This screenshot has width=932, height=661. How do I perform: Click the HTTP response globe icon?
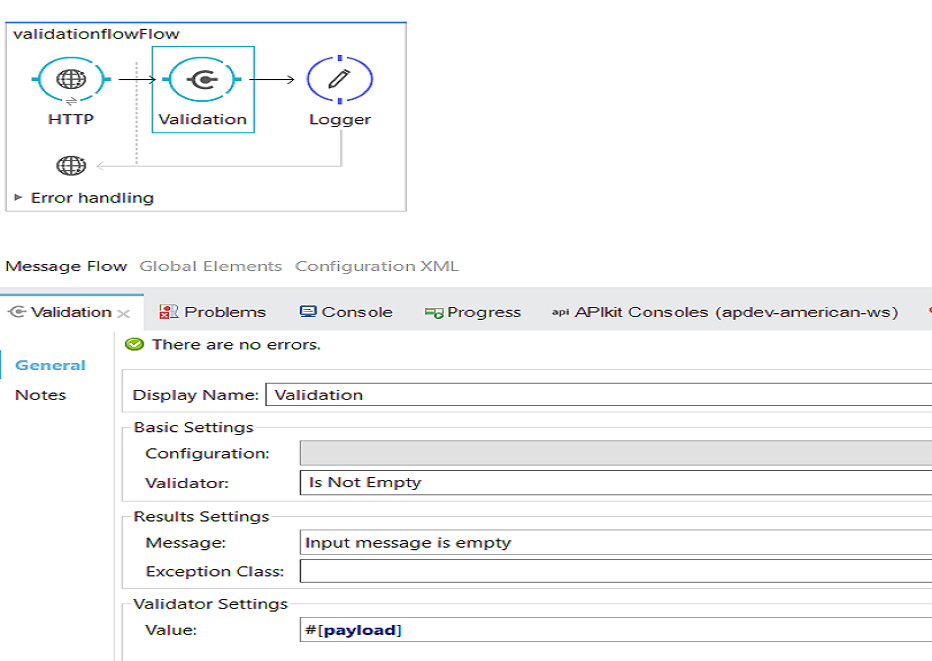pos(71,166)
